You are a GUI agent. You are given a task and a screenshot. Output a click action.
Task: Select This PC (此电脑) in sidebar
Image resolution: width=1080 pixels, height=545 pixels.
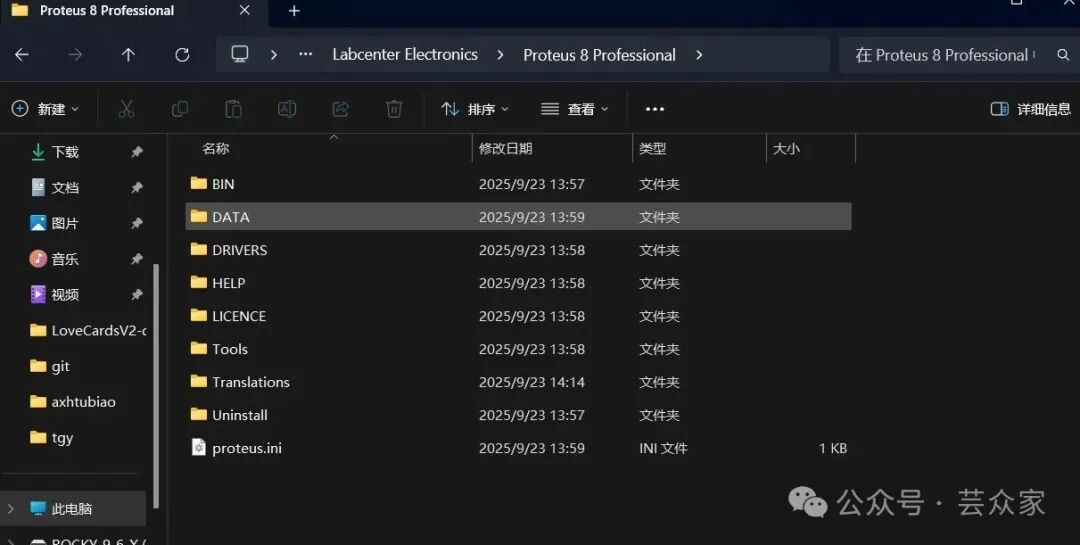pyautogui.click(x=72, y=508)
